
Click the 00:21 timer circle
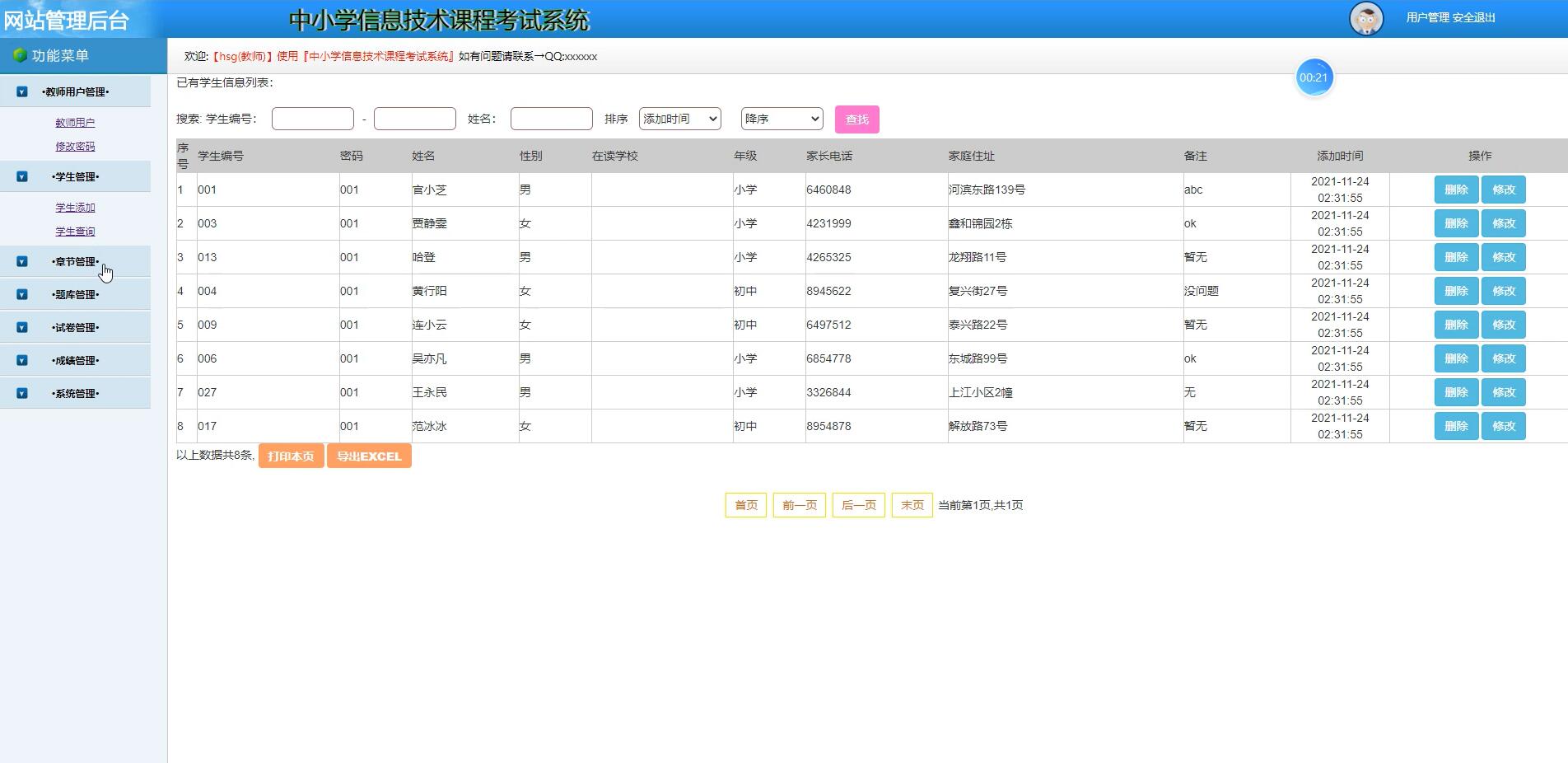click(1314, 77)
